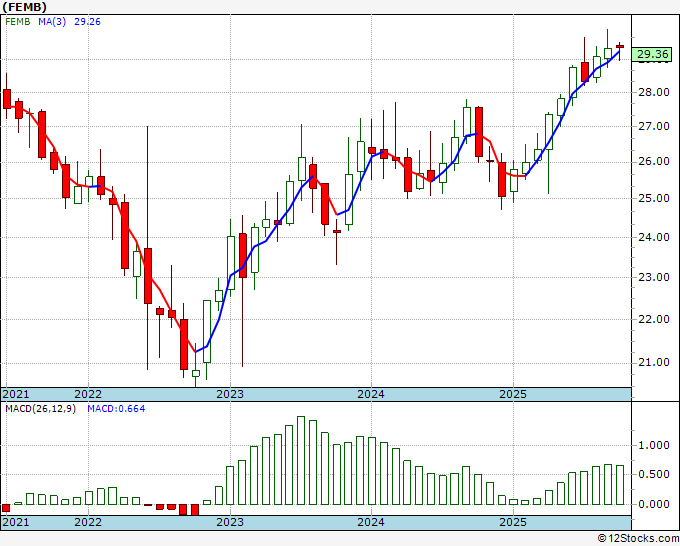Click the 27.00 price axis label
The width and height of the screenshot is (680, 546).
pos(655,127)
